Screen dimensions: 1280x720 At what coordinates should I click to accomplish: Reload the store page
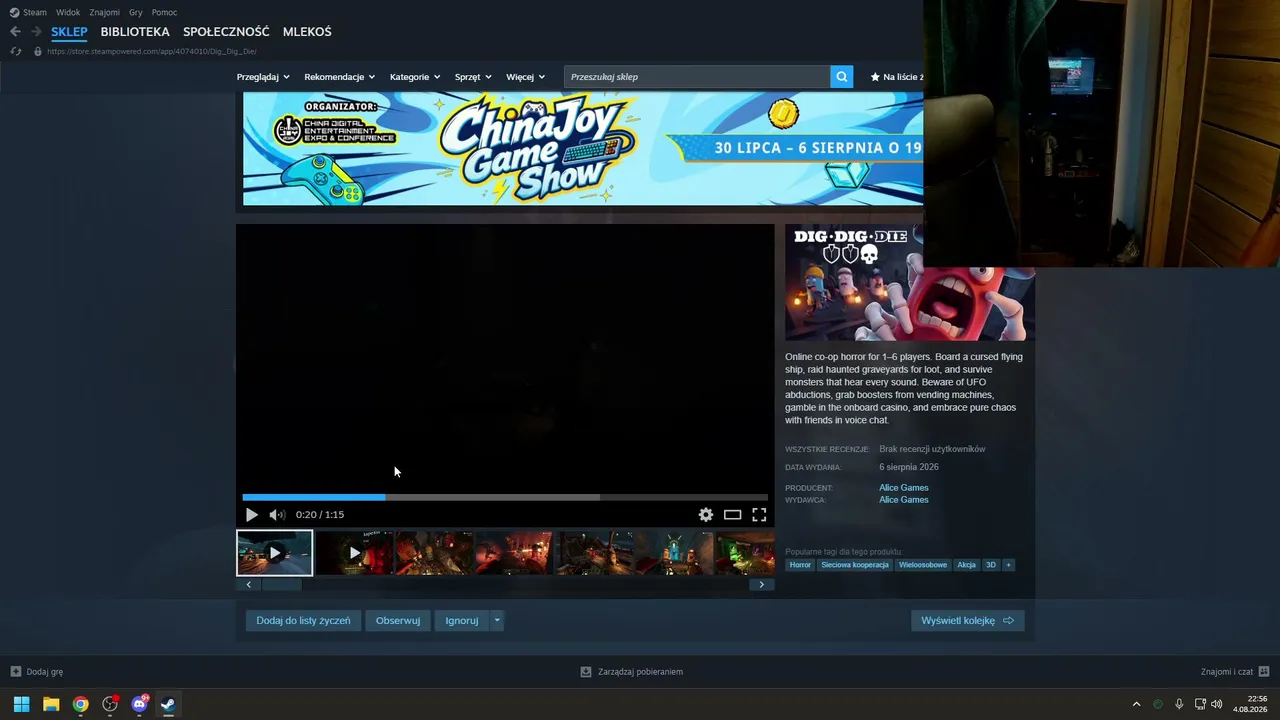click(15, 51)
